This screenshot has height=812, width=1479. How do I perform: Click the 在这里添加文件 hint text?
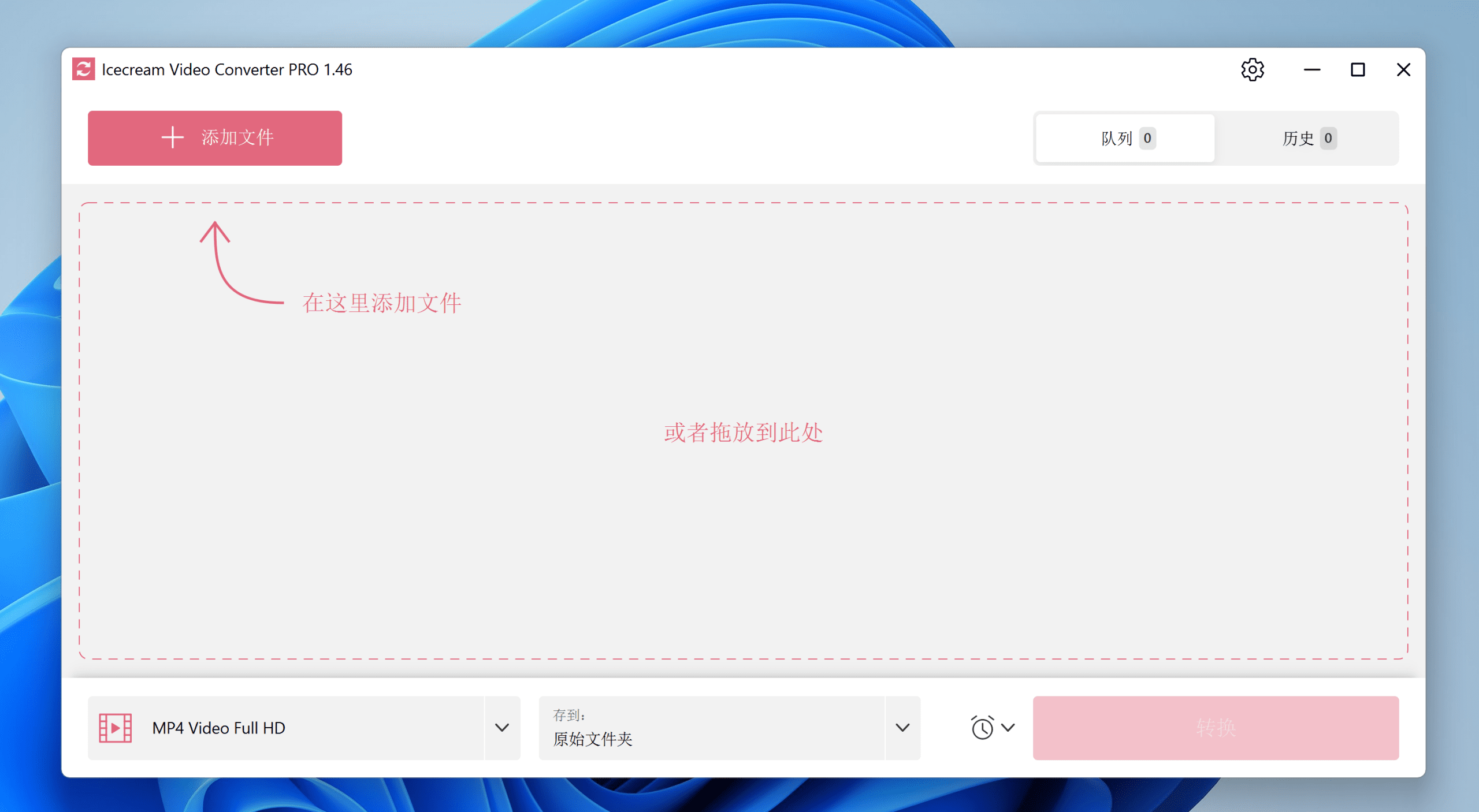click(381, 303)
